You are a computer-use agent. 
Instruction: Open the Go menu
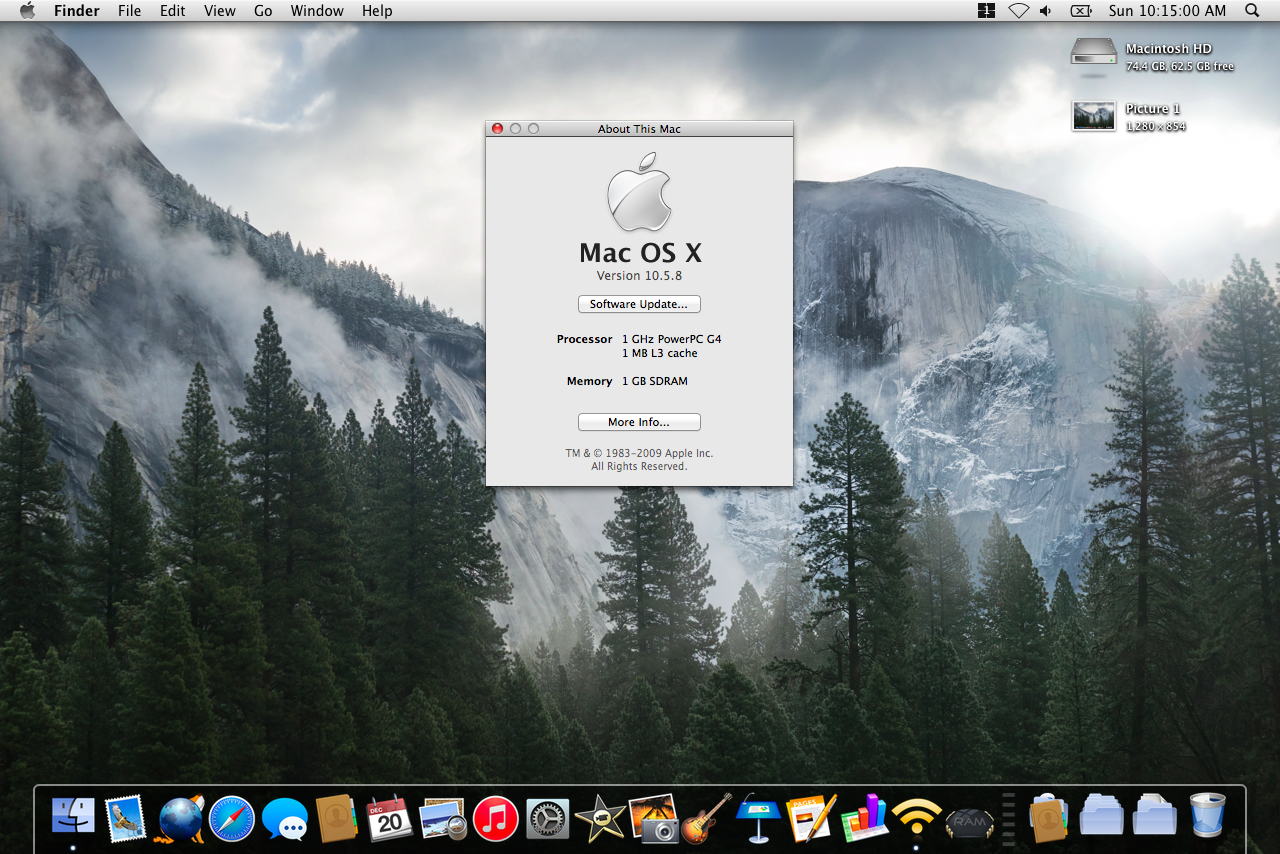(x=263, y=11)
